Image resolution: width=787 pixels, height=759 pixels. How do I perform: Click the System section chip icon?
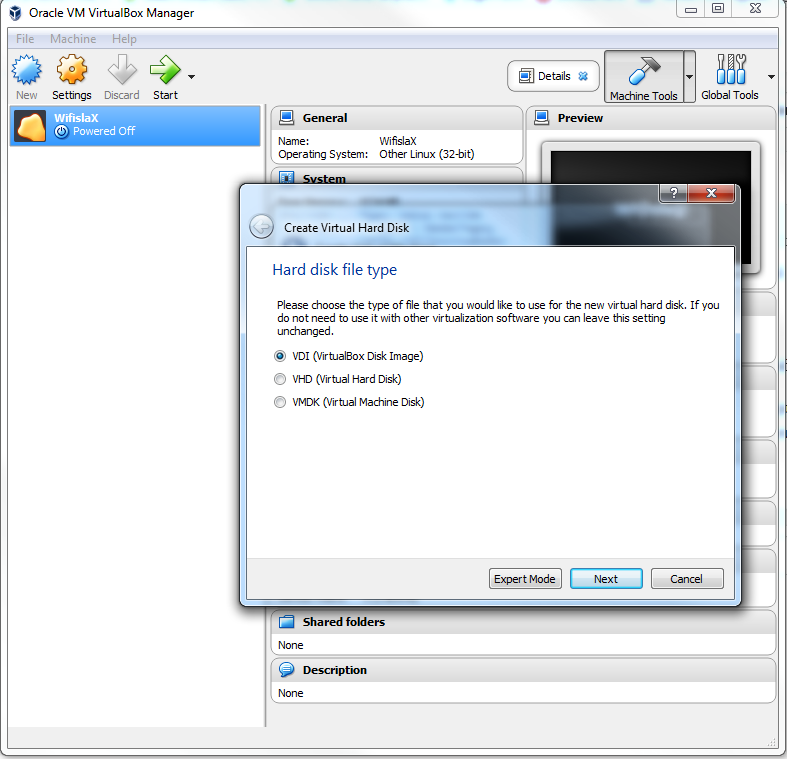(x=287, y=178)
